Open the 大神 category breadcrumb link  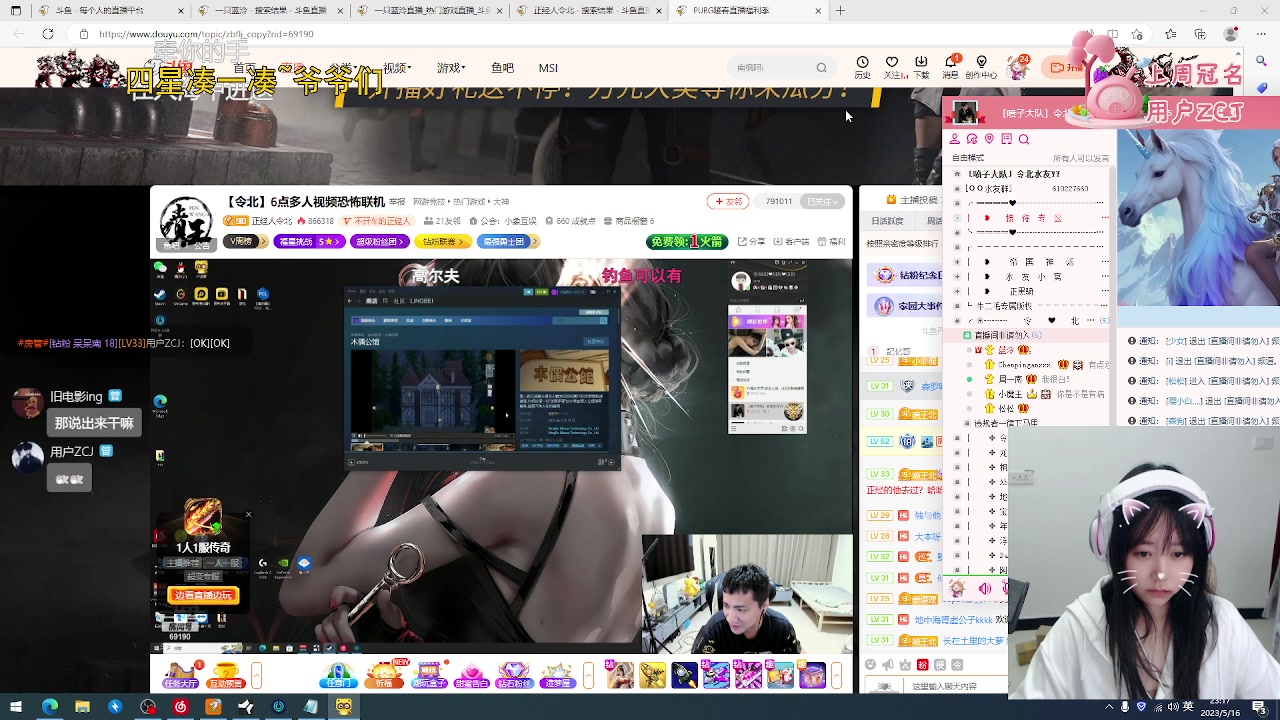pos(501,202)
